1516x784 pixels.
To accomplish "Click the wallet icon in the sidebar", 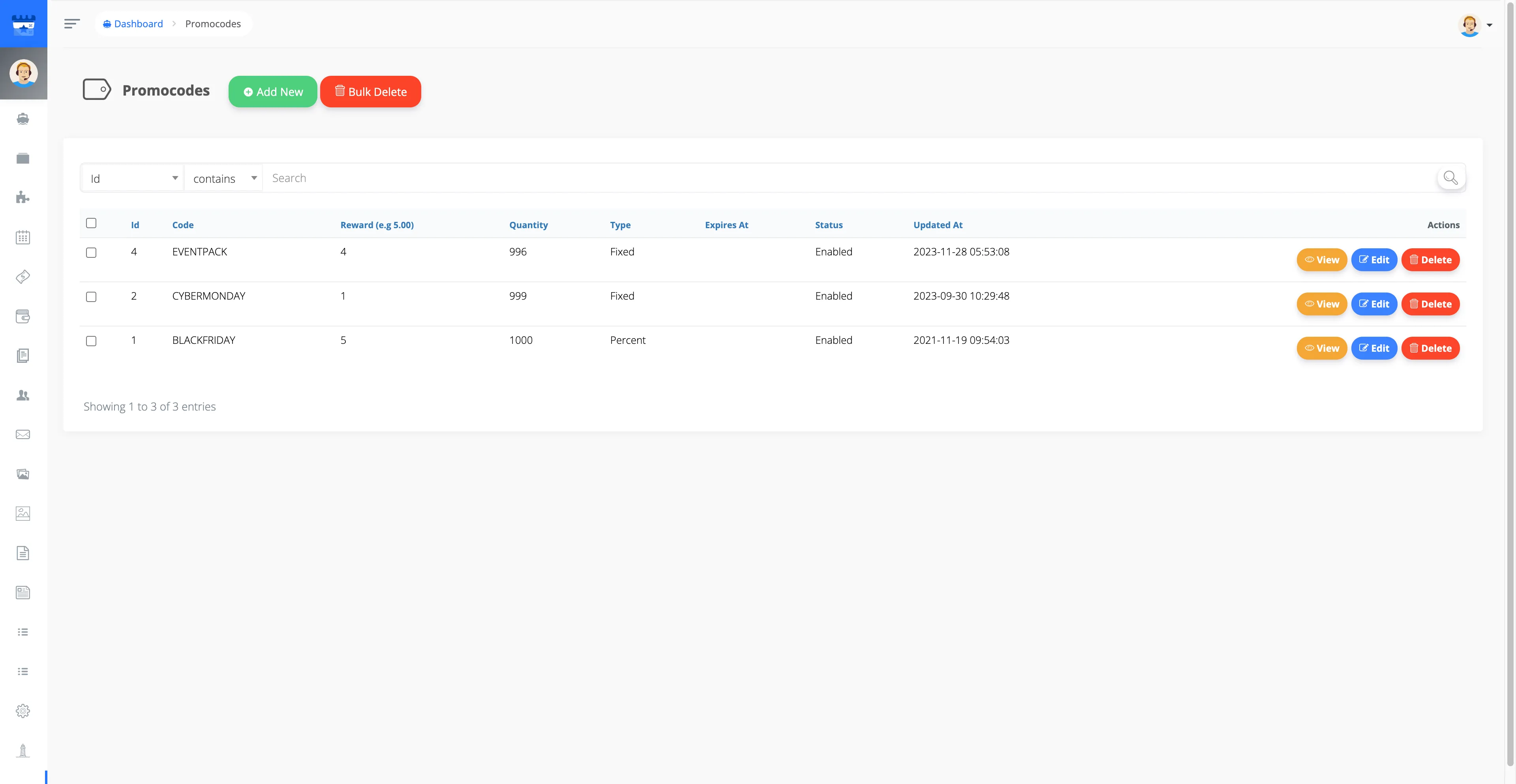I will pos(23,316).
